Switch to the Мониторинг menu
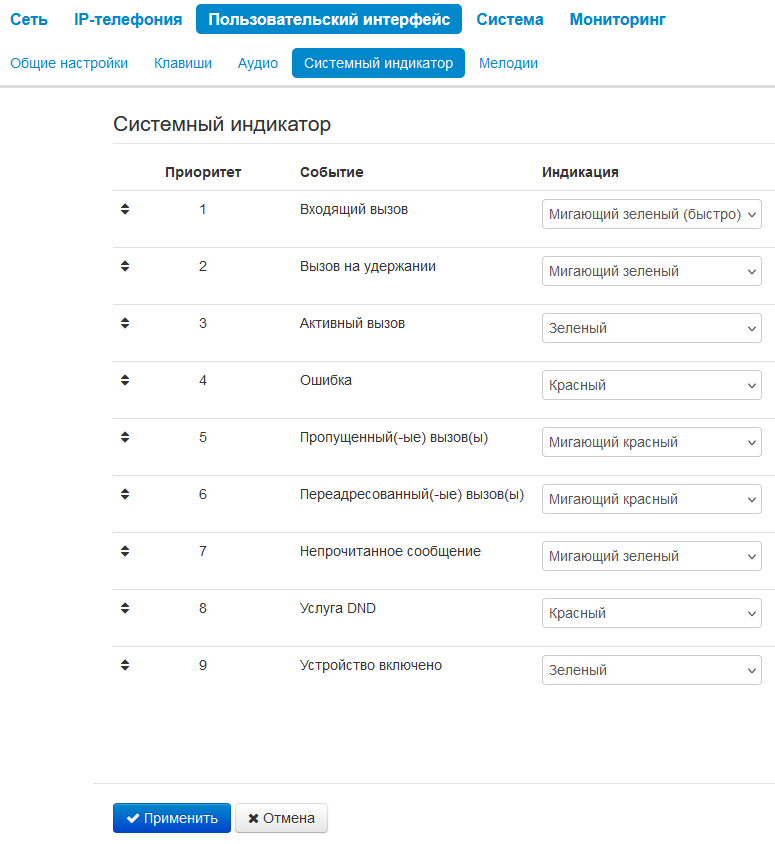Screen dimensions: 775x844 point(617,19)
